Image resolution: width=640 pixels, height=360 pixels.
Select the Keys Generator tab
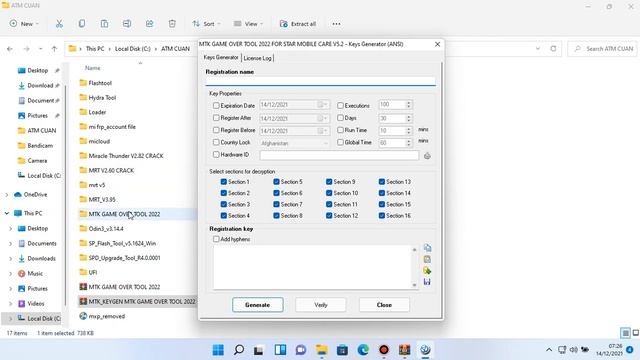pyautogui.click(x=221, y=58)
